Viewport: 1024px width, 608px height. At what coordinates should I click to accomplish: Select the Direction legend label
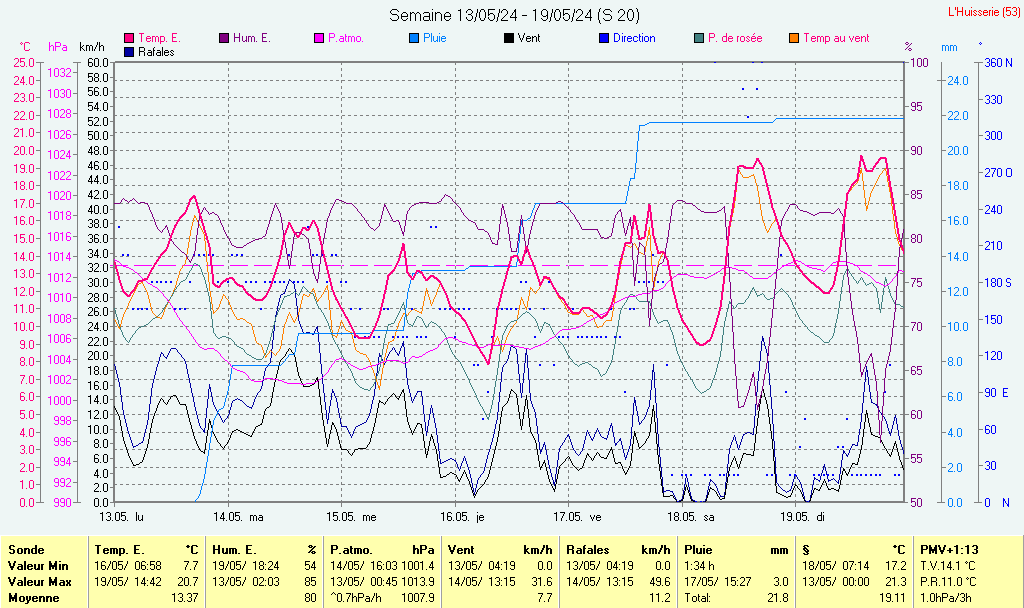click(634, 39)
